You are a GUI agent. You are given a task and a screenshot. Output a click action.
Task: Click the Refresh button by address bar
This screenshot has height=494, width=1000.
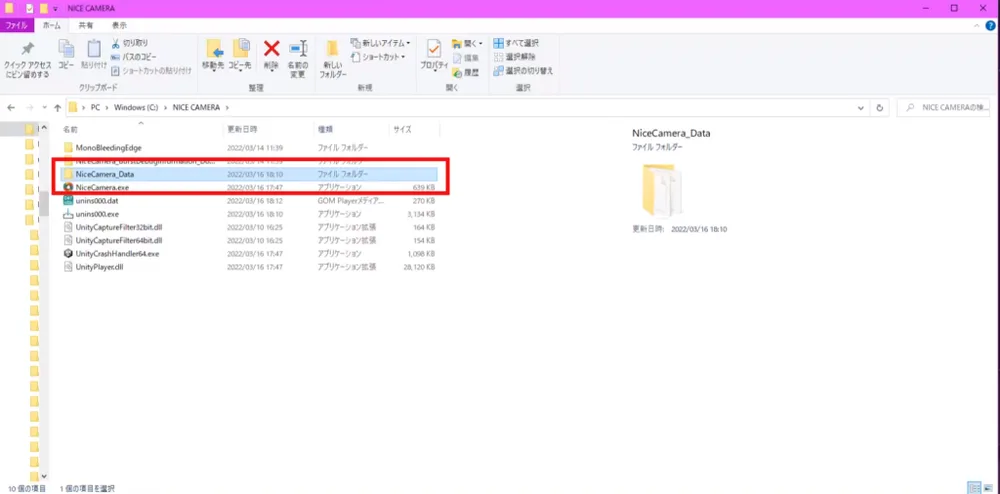[880, 108]
